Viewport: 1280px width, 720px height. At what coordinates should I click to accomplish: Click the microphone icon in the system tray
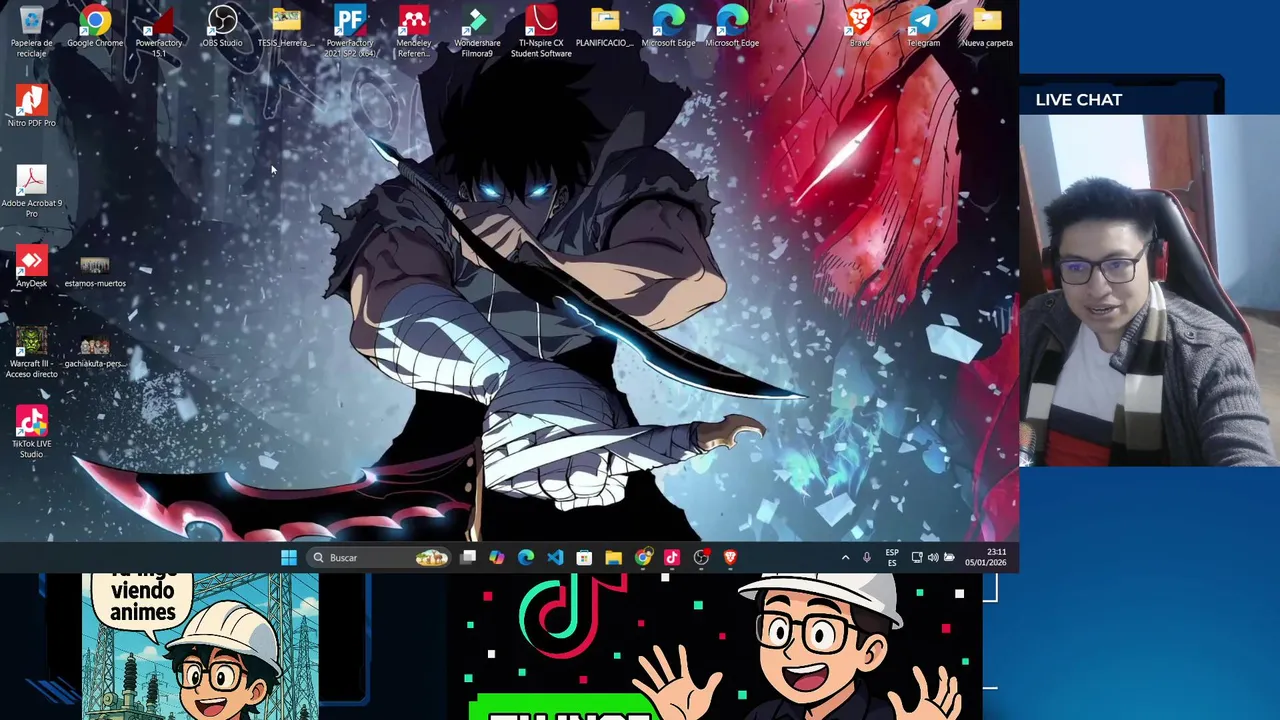pos(867,558)
